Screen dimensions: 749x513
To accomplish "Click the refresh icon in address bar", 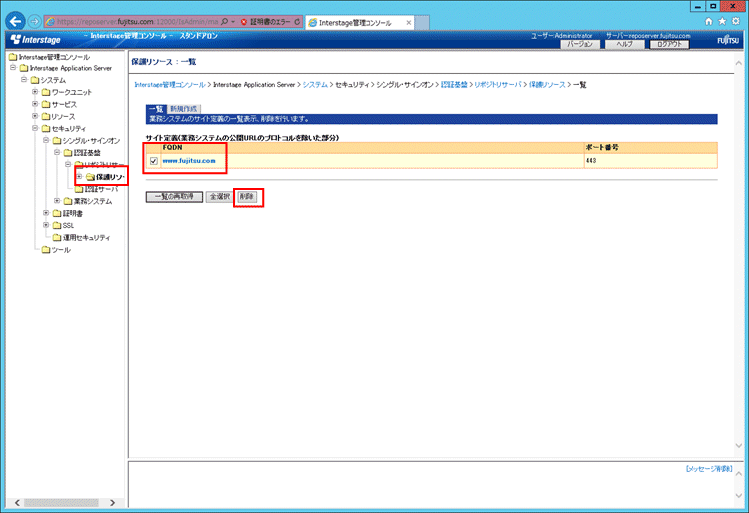I will 297,22.
